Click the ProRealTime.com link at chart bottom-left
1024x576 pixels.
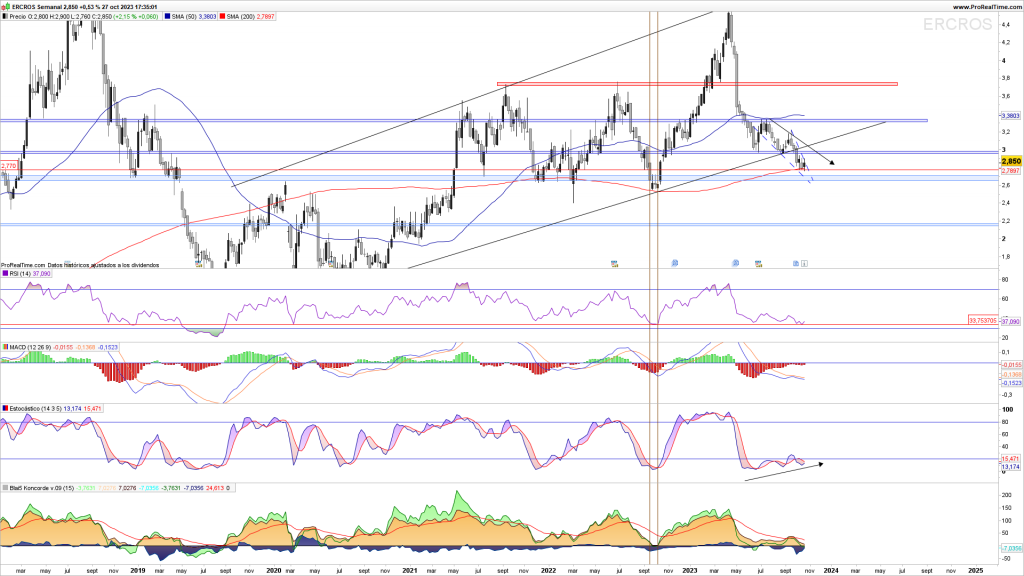23,263
